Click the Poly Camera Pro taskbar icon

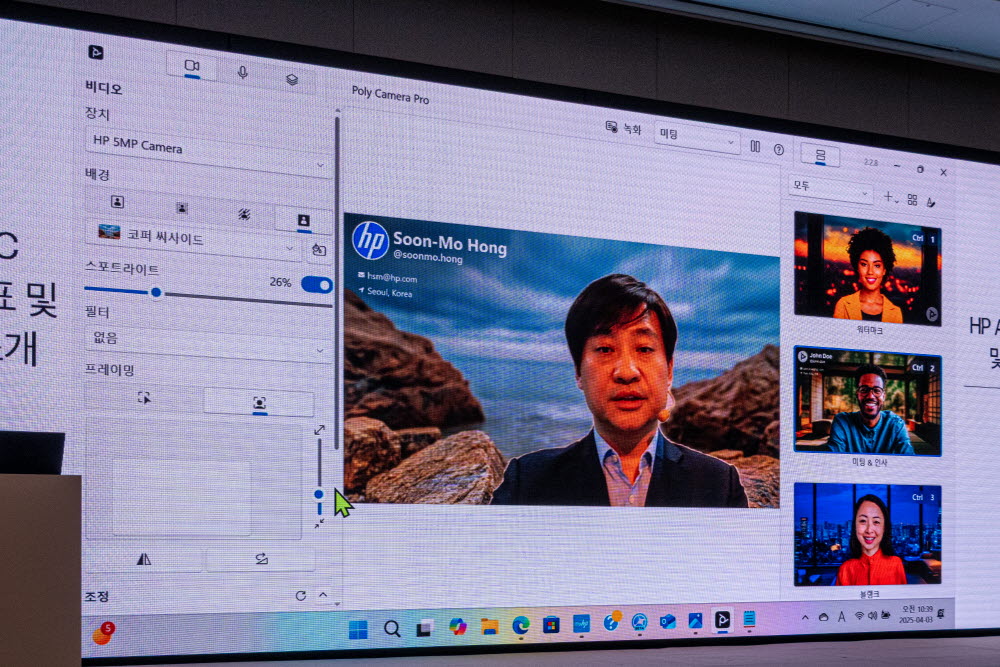722,619
